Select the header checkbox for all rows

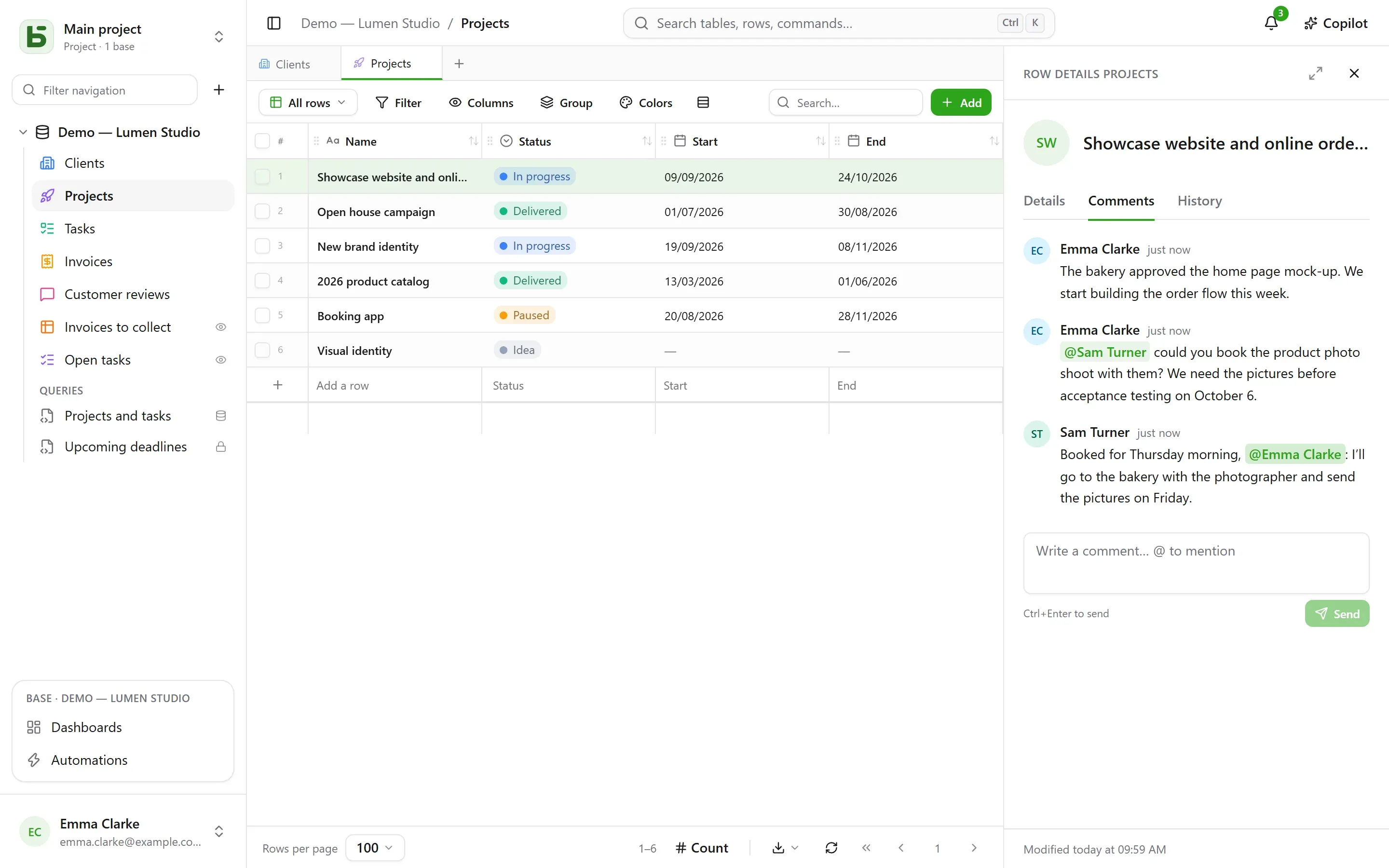point(262,141)
